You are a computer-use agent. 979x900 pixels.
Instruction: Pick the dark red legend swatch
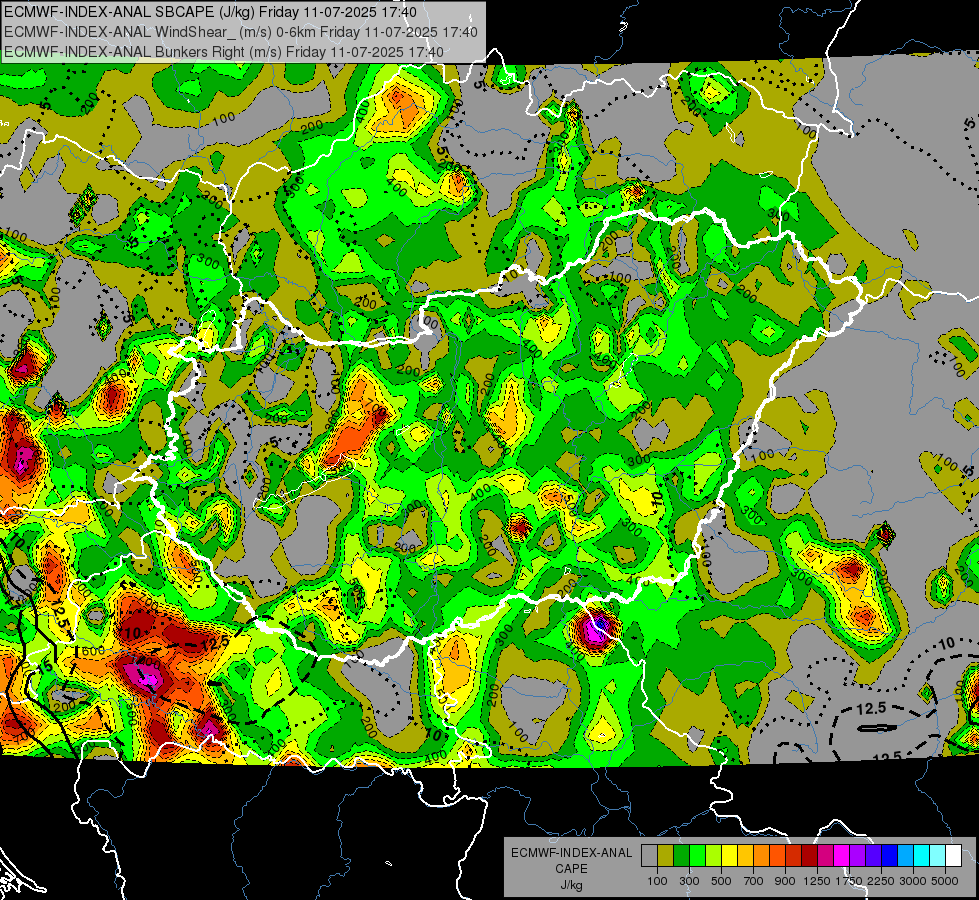coord(810,856)
